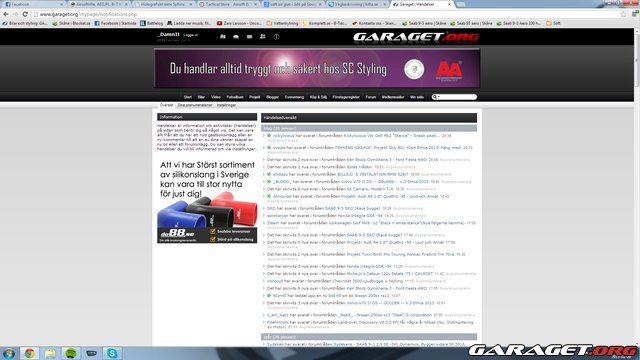This screenshot has width=640, height=360.
Task: Open the friends icon in Garaget header
Action: [x=263, y=37]
